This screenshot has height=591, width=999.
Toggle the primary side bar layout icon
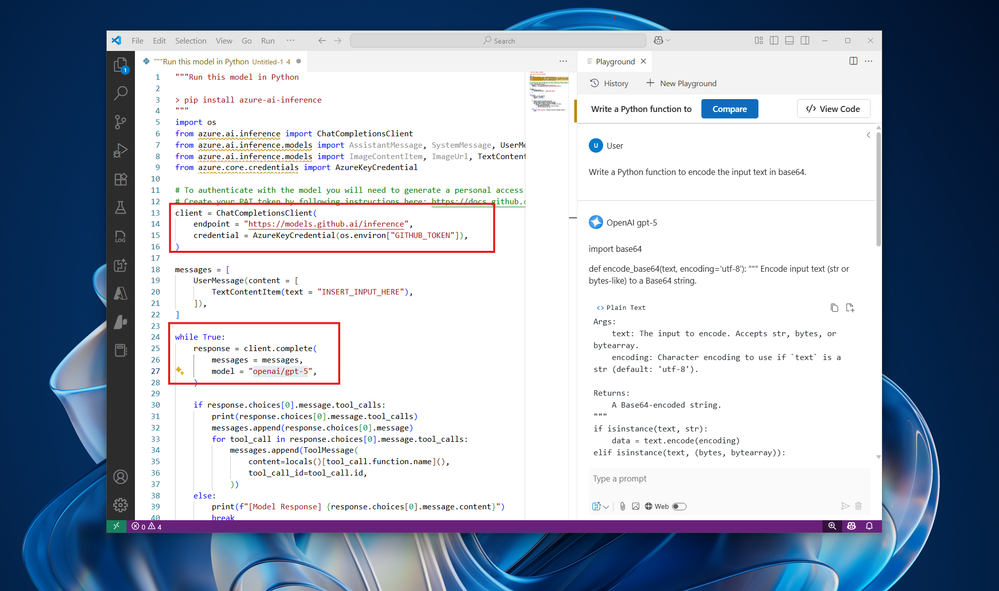tap(774, 40)
